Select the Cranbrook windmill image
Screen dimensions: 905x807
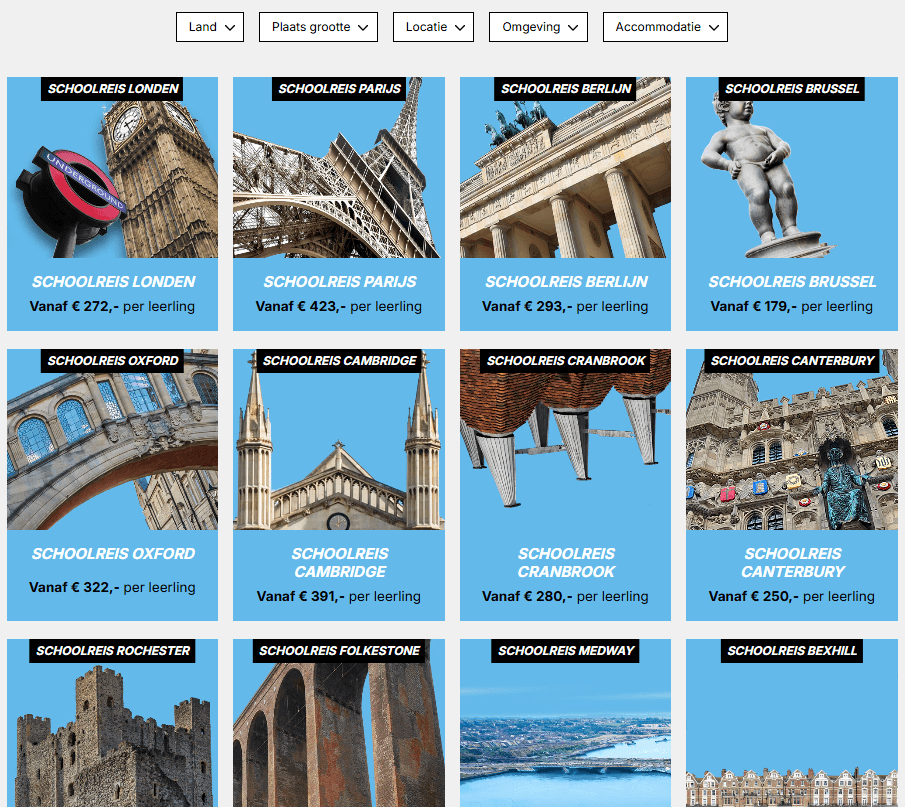click(565, 450)
